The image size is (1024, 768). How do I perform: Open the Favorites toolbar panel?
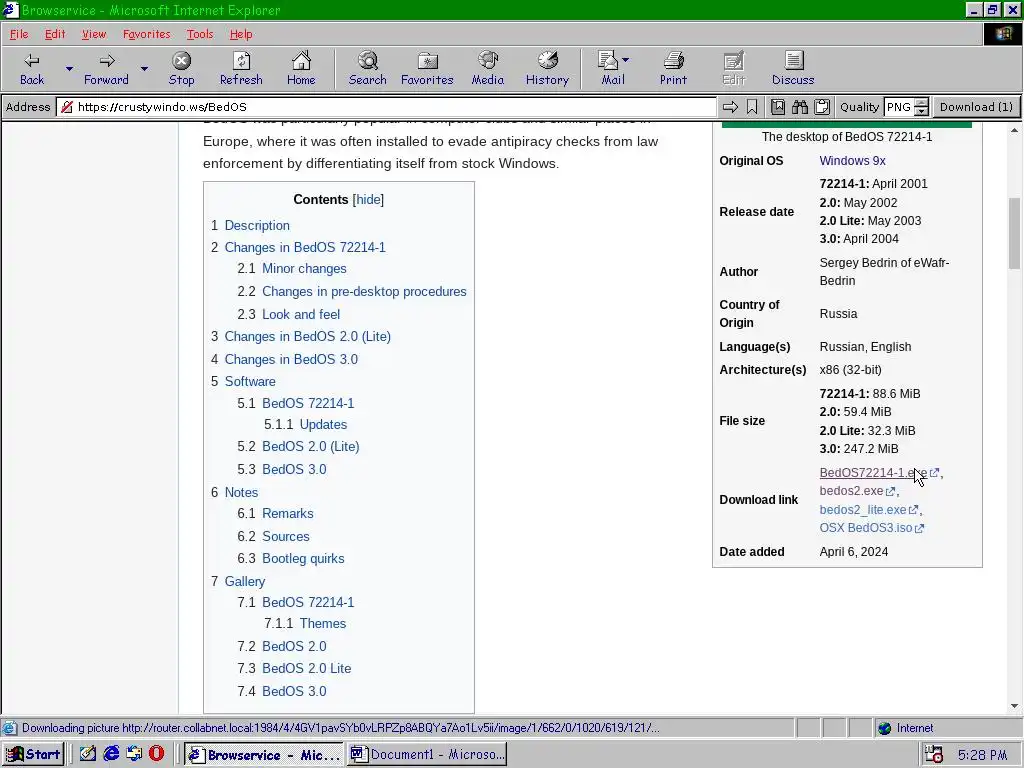[x=427, y=69]
